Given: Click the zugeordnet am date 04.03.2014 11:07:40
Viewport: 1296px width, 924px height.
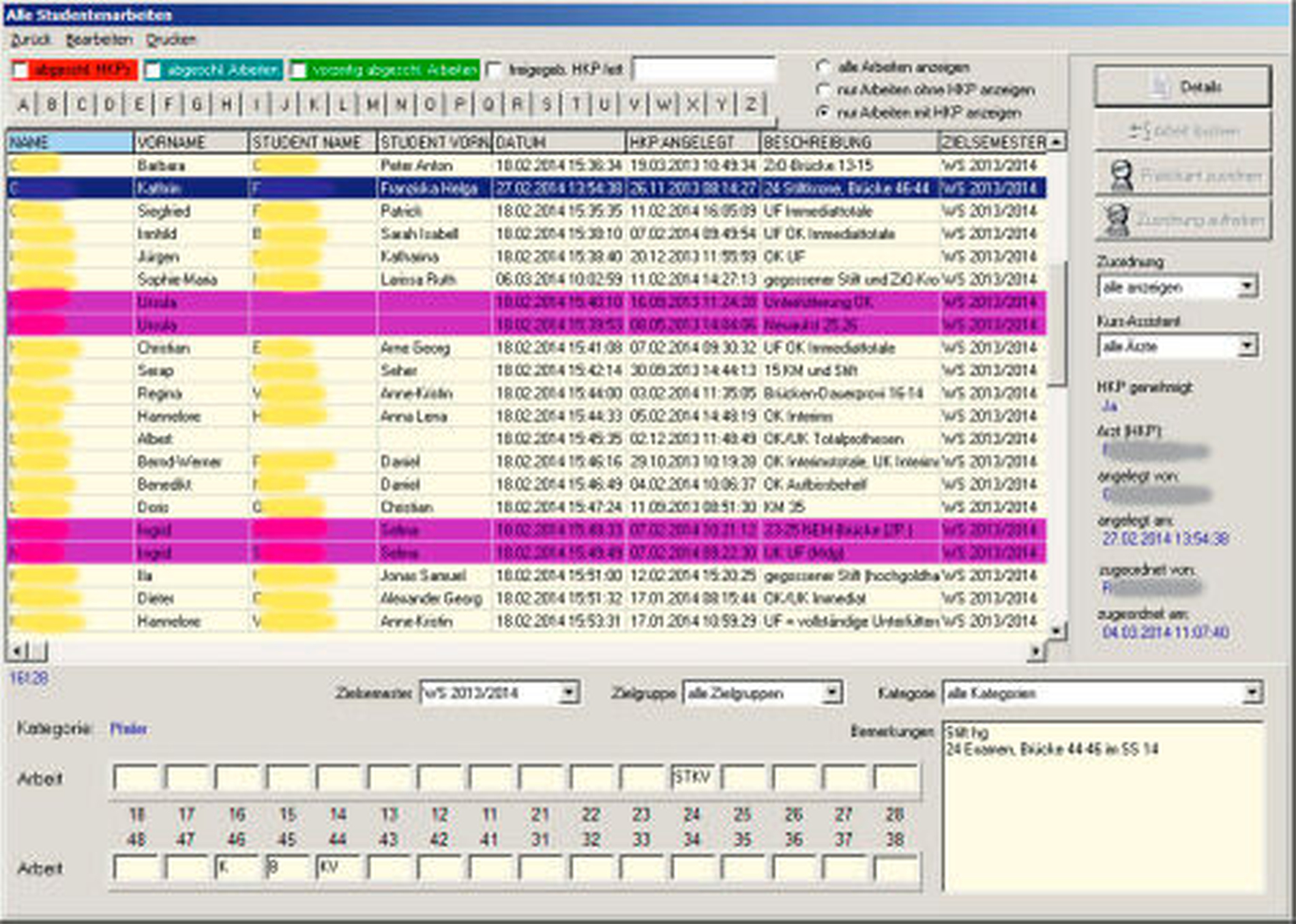Looking at the screenshot, I should tap(1165, 632).
